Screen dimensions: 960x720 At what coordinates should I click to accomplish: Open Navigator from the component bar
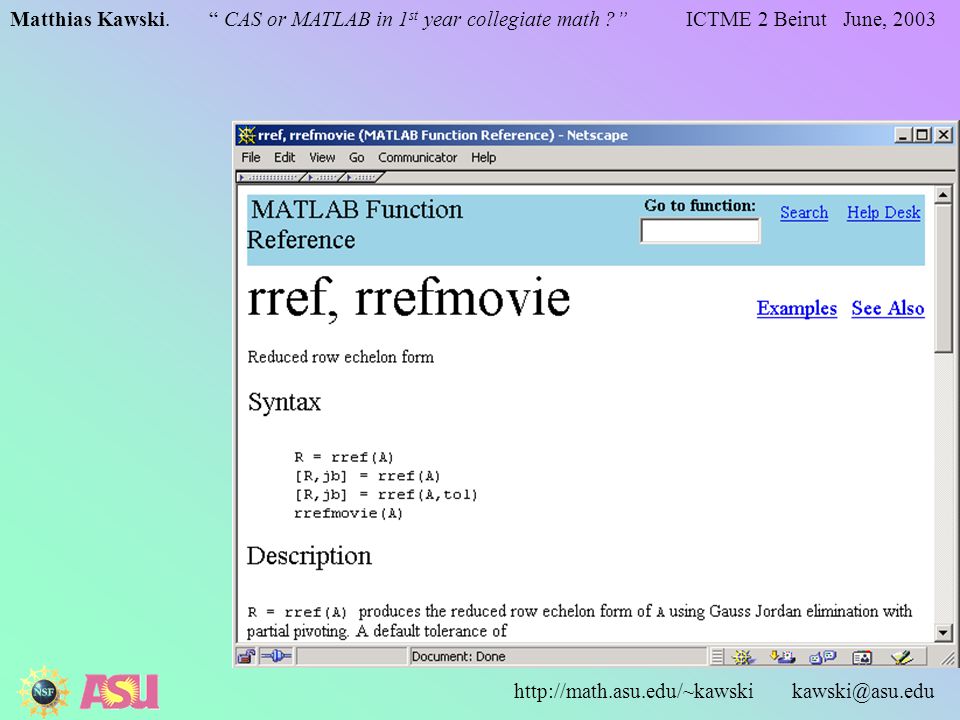click(743, 657)
